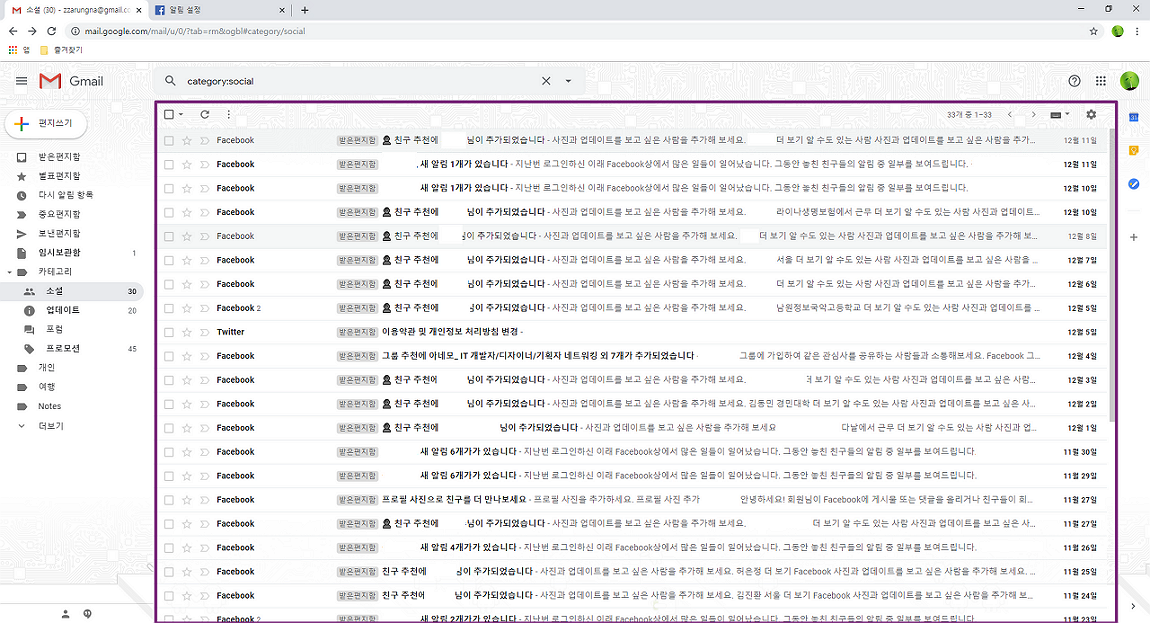Click the Gmail logo
The image size is (1150, 623).
[x=71, y=81]
